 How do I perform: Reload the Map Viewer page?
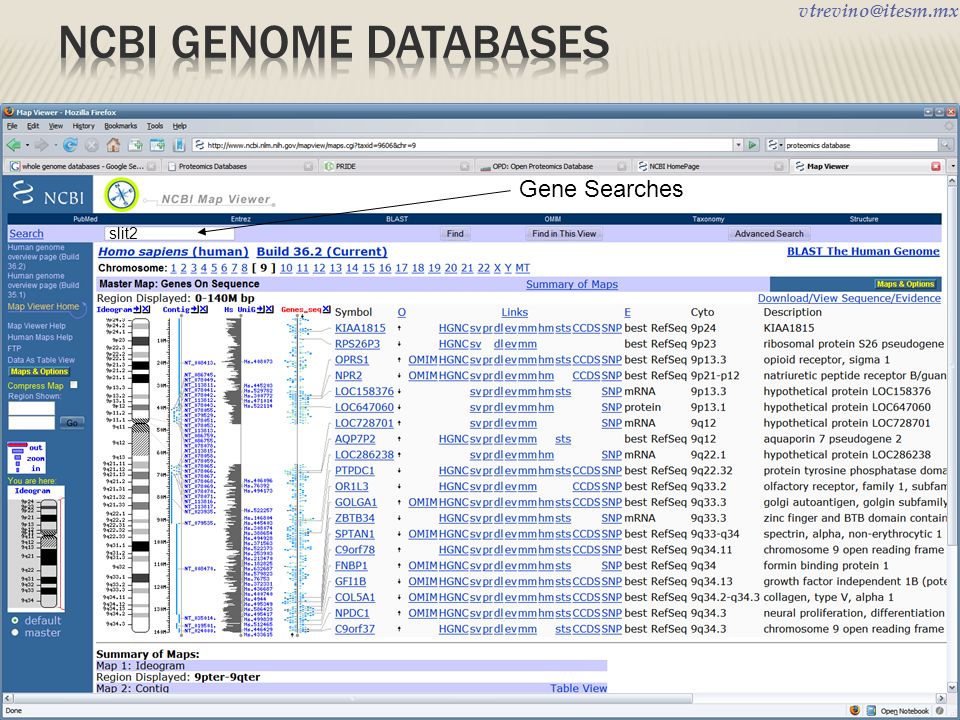pyautogui.click(x=70, y=145)
